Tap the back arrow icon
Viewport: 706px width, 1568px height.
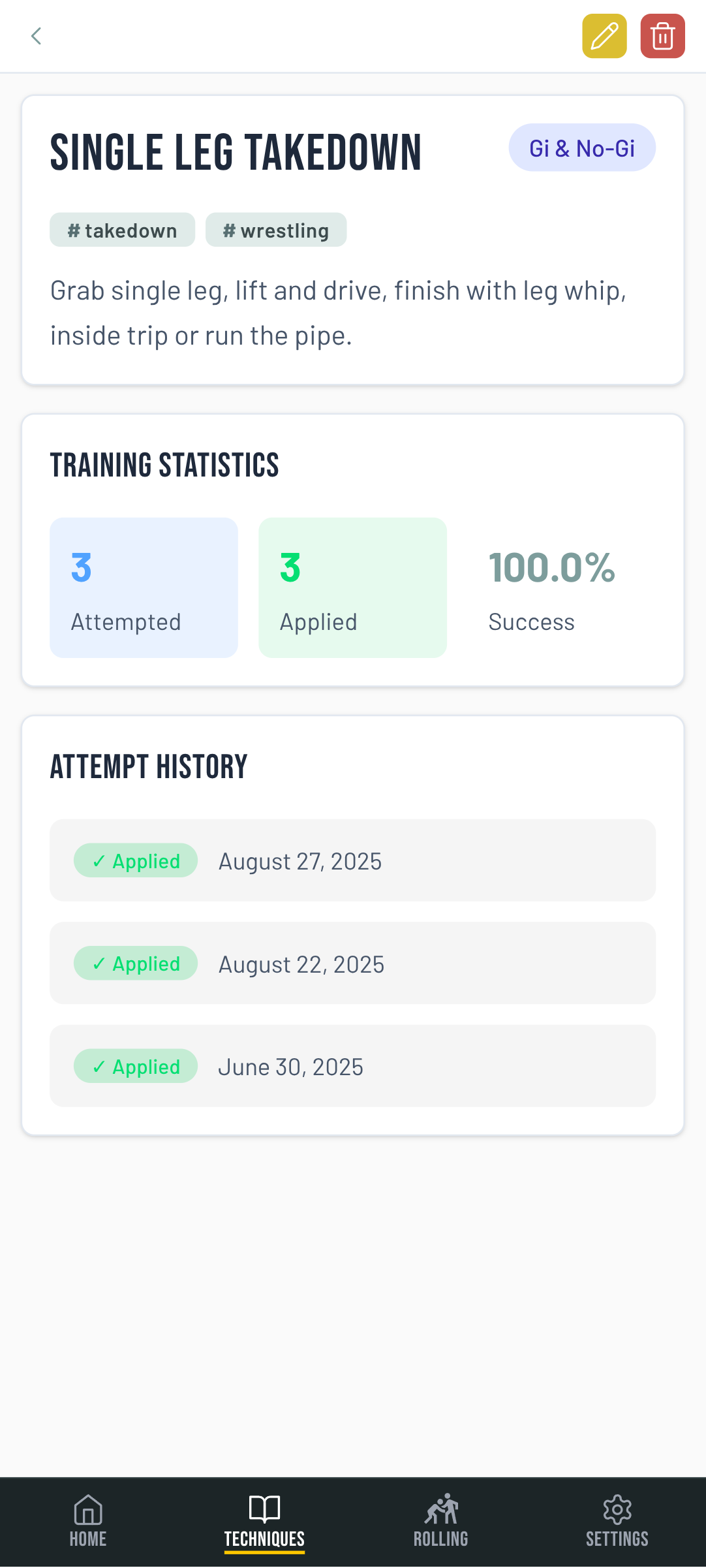coord(37,36)
